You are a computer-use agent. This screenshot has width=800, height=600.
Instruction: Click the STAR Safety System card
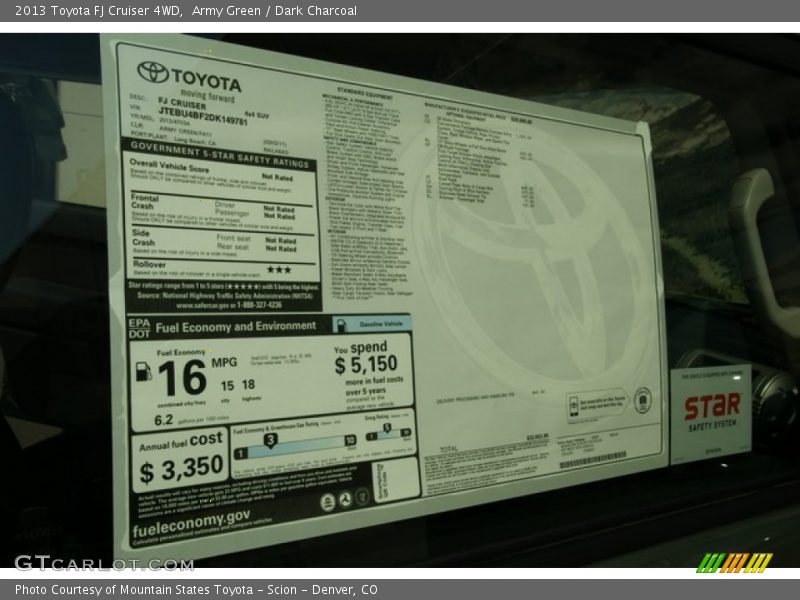click(710, 413)
